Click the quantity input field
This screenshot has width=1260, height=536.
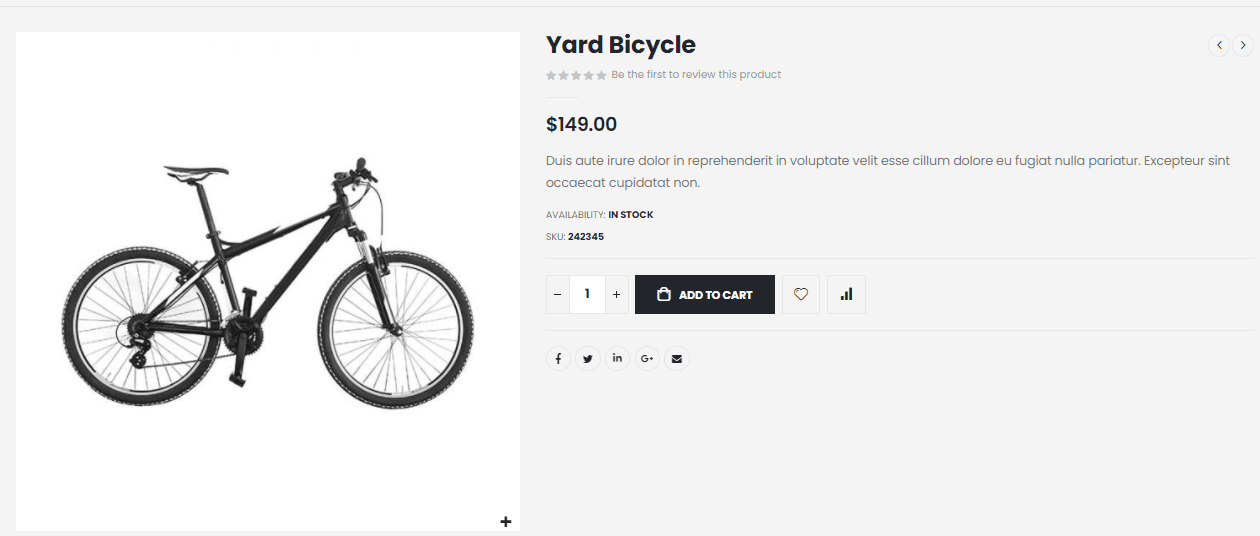click(x=587, y=294)
